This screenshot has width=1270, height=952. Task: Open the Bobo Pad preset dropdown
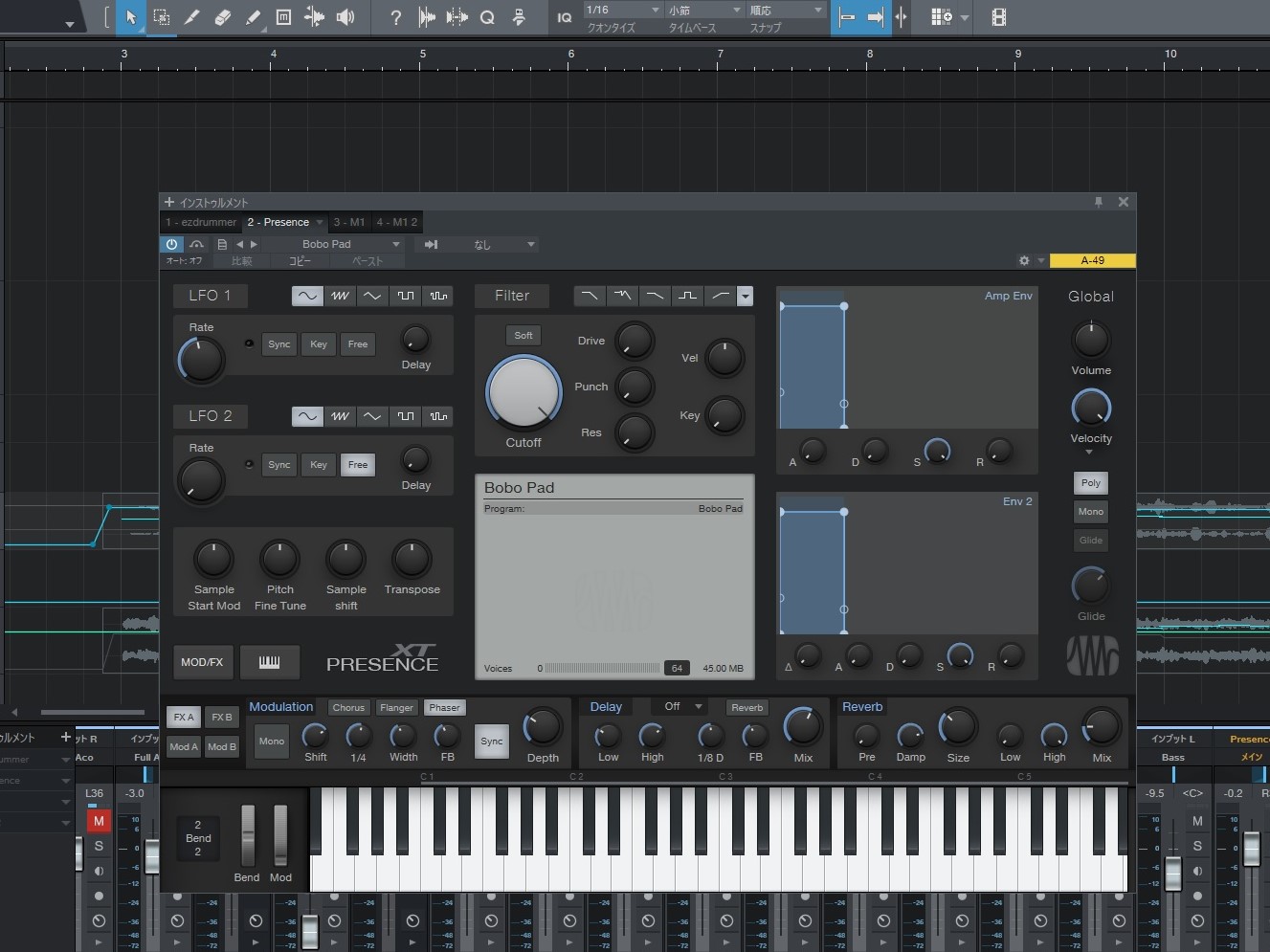tap(395, 244)
